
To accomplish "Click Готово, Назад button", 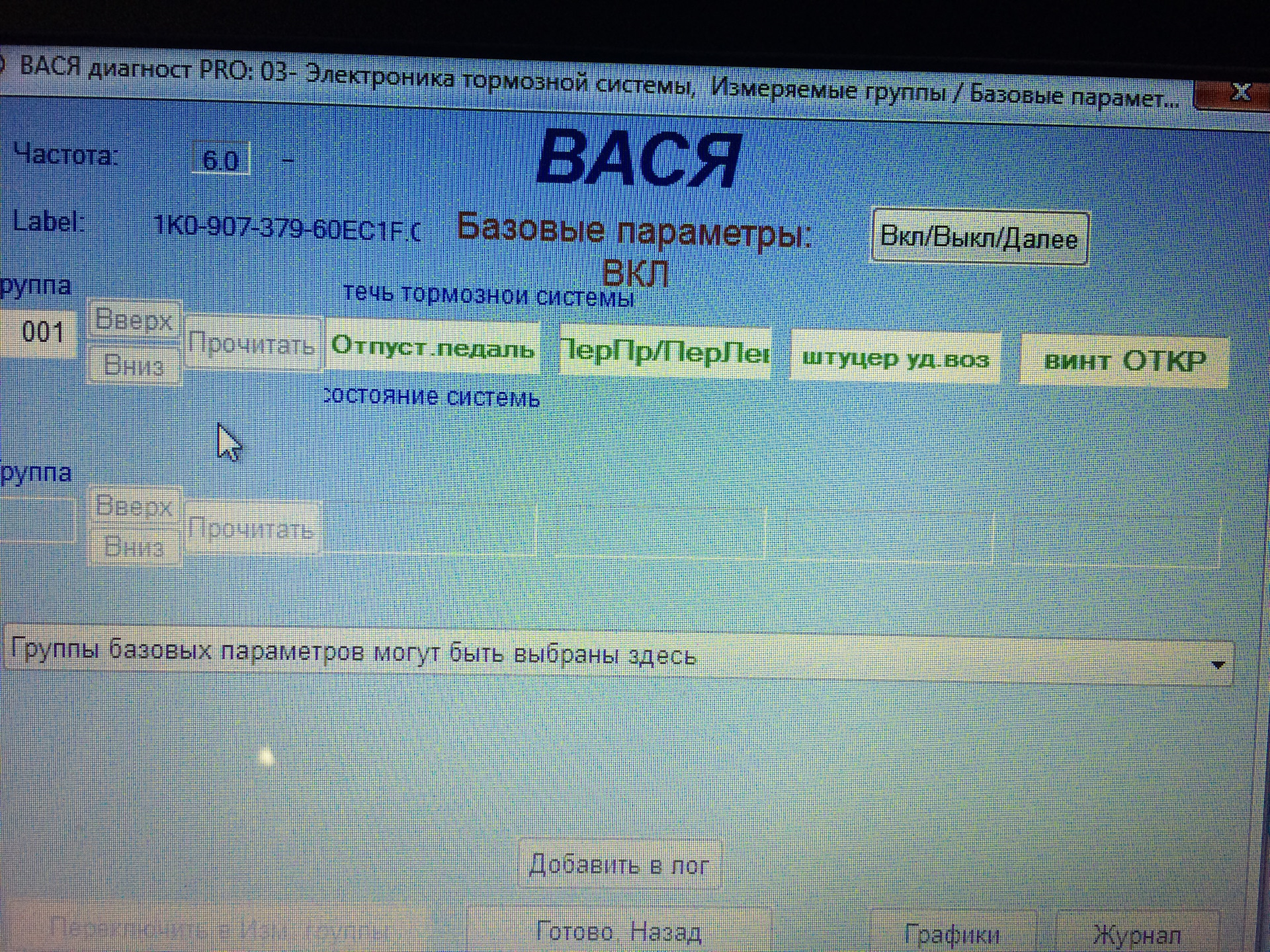I will [x=619, y=932].
